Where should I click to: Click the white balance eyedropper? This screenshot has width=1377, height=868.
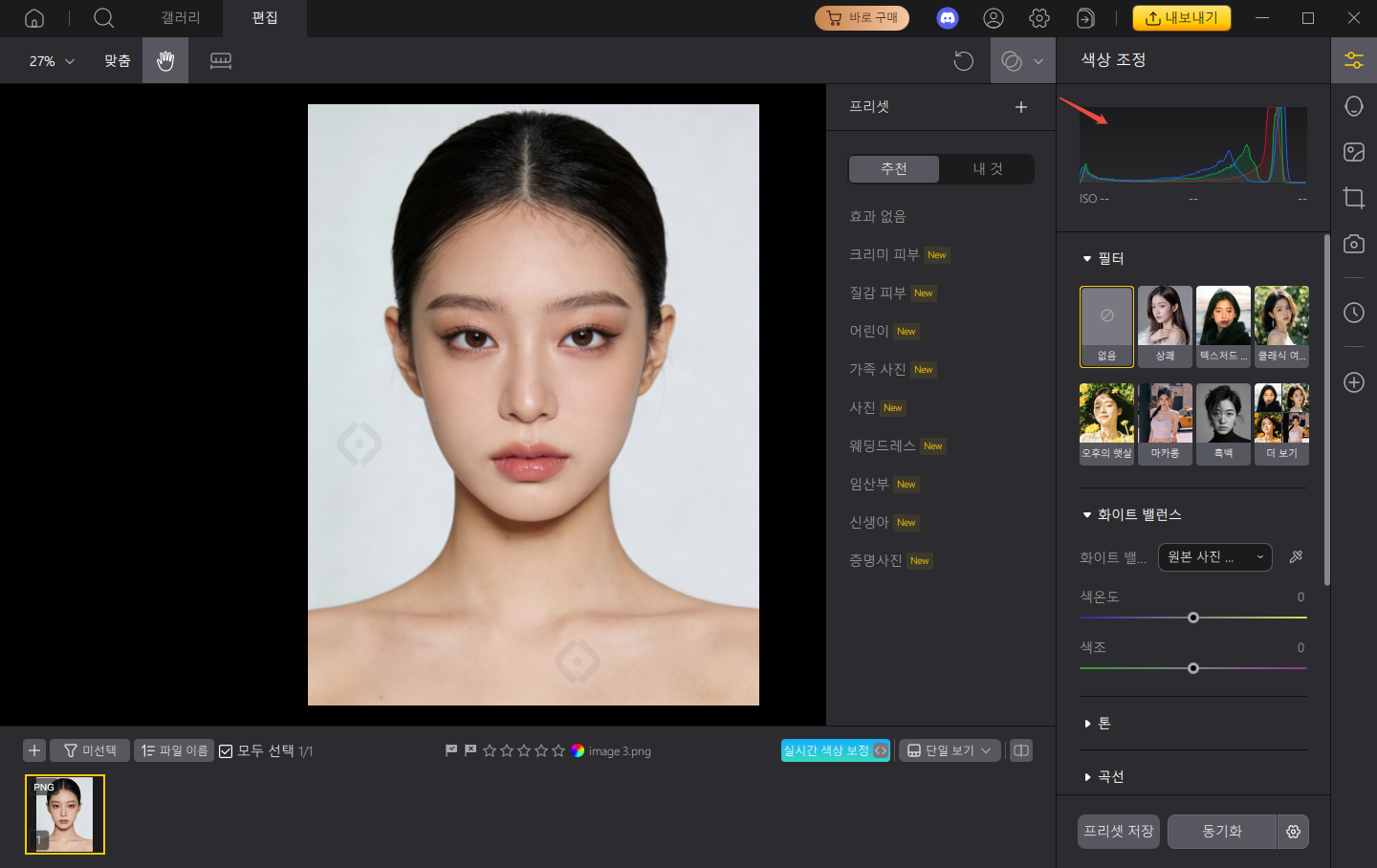pyautogui.click(x=1296, y=556)
